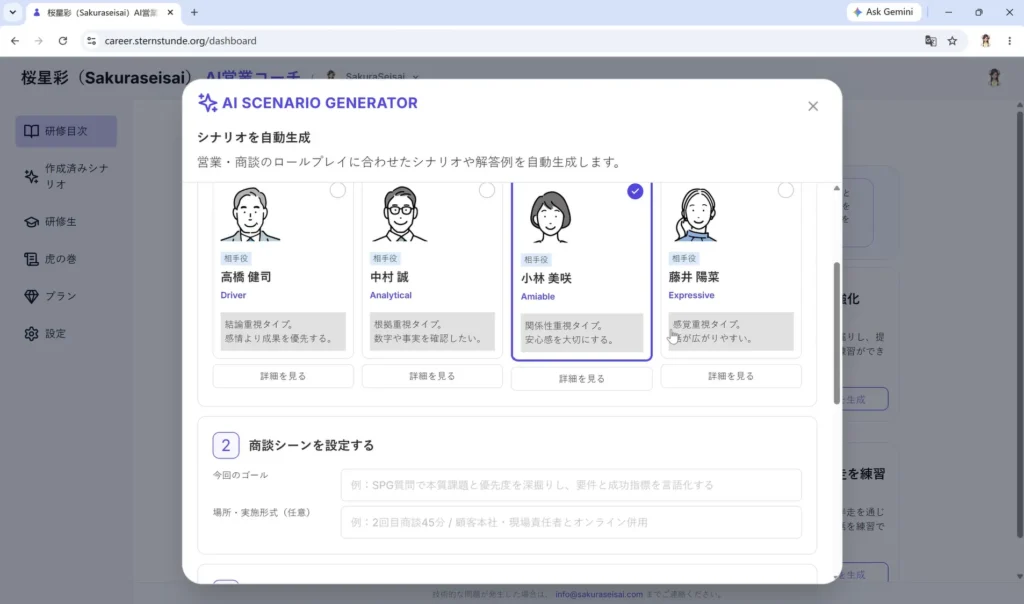Click the scroll icon for 虎の巻
The height and width of the screenshot is (604, 1024).
tap(31, 259)
